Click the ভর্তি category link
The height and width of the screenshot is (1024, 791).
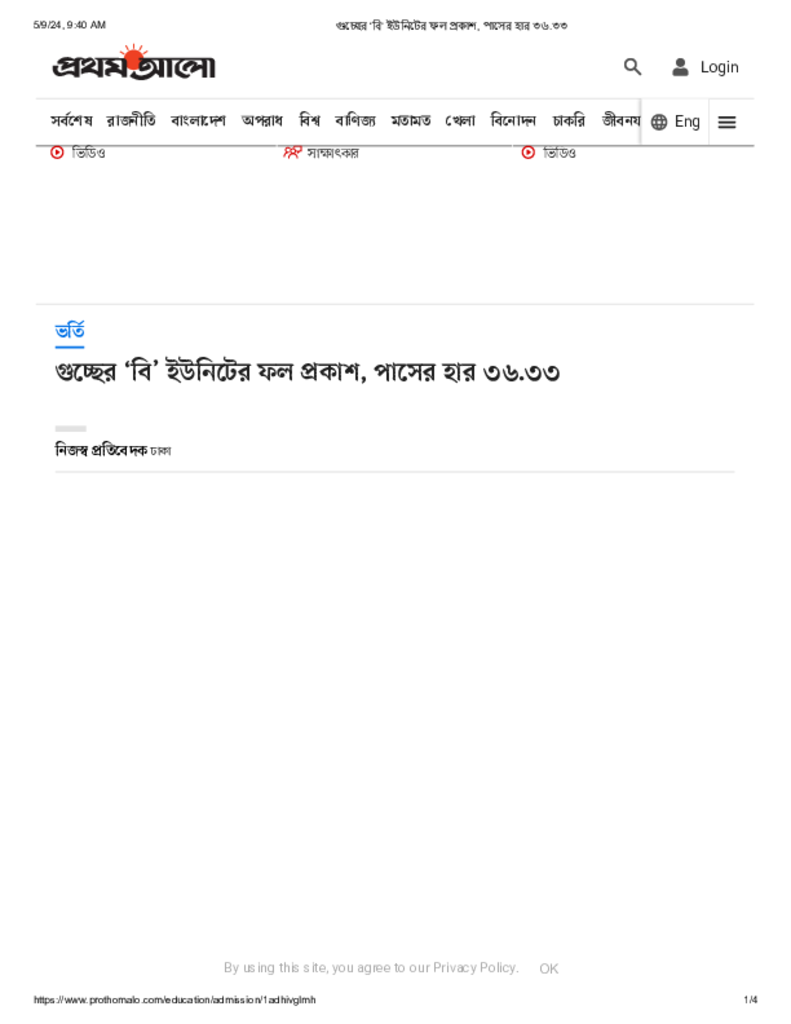(70, 331)
